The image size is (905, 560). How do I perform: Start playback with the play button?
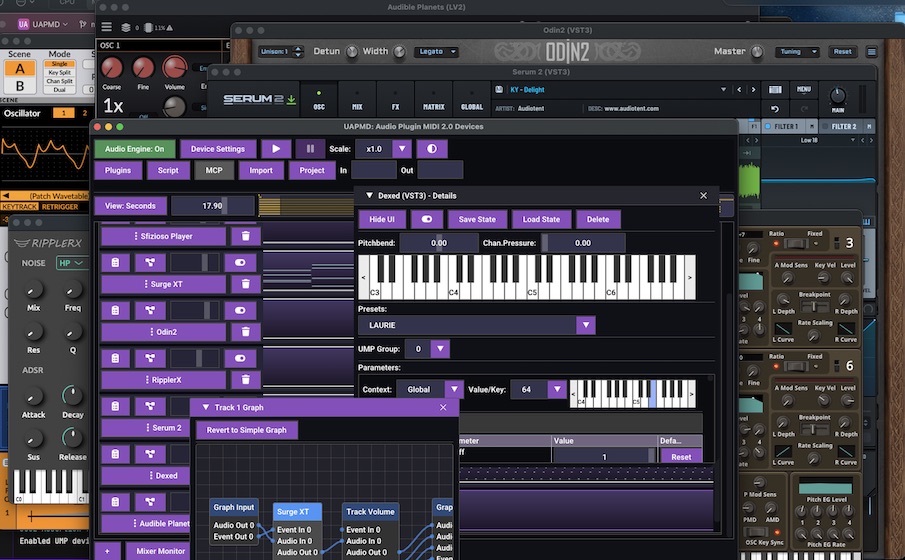(x=276, y=149)
